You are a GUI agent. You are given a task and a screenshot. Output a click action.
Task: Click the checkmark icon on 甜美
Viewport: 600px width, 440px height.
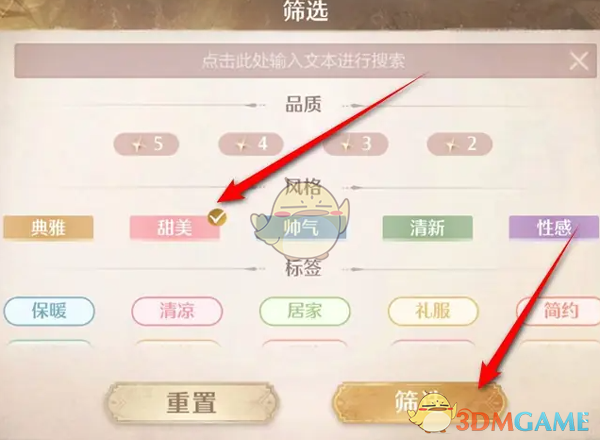[x=217, y=218]
